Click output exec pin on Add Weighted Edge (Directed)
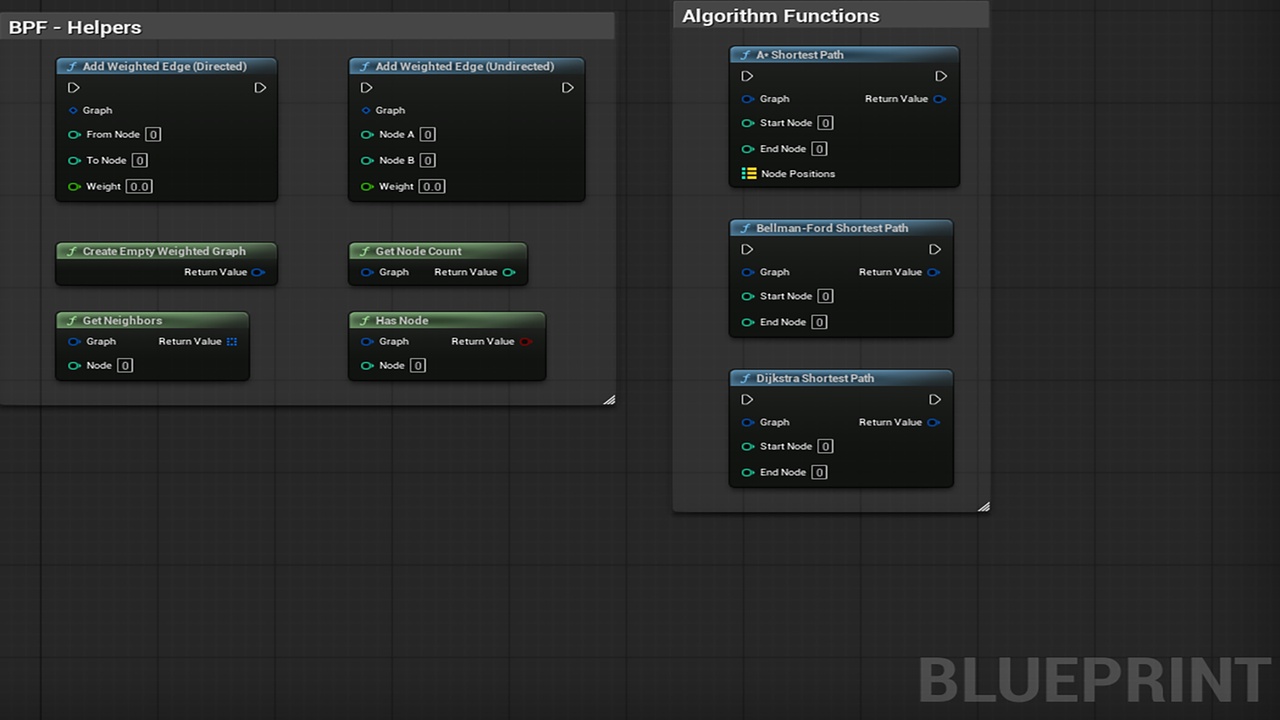 coord(260,88)
